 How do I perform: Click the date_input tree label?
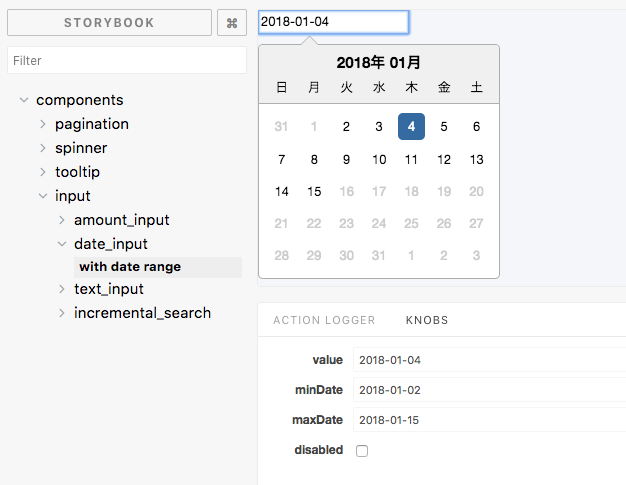tap(111, 244)
